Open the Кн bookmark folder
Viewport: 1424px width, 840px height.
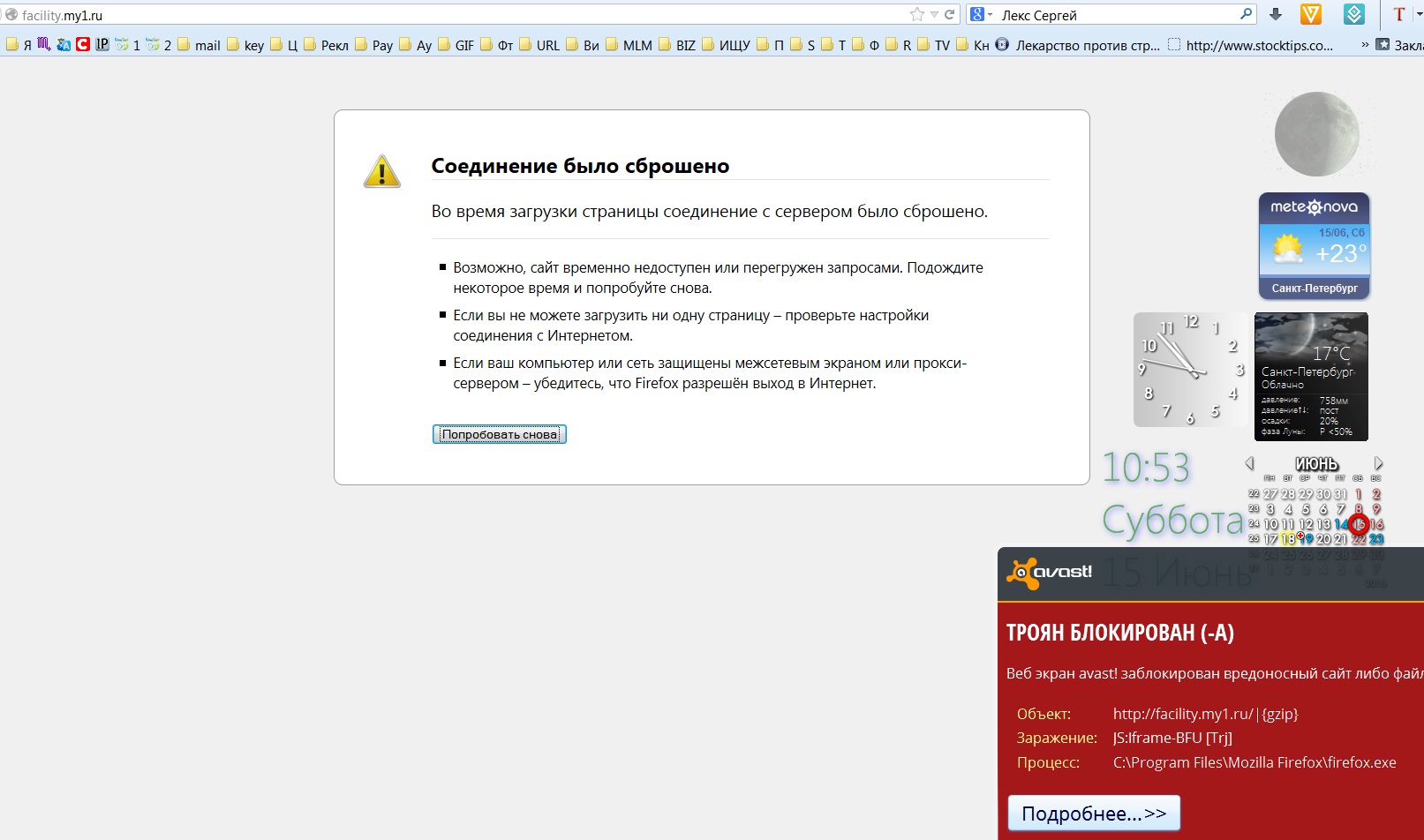(x=973, y=45)
